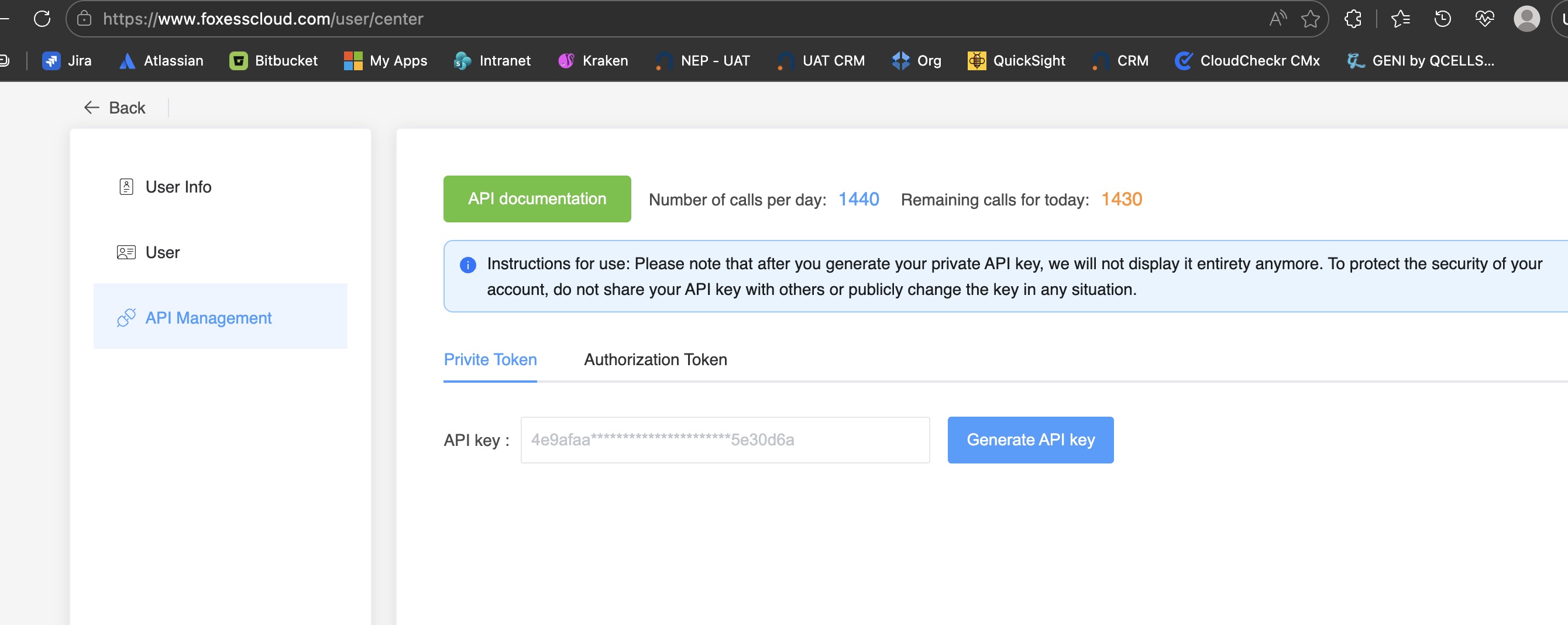This screenshot has width=1568, height=625.
Task: Click the link icon beside API Management
Action: pos(126,317)
